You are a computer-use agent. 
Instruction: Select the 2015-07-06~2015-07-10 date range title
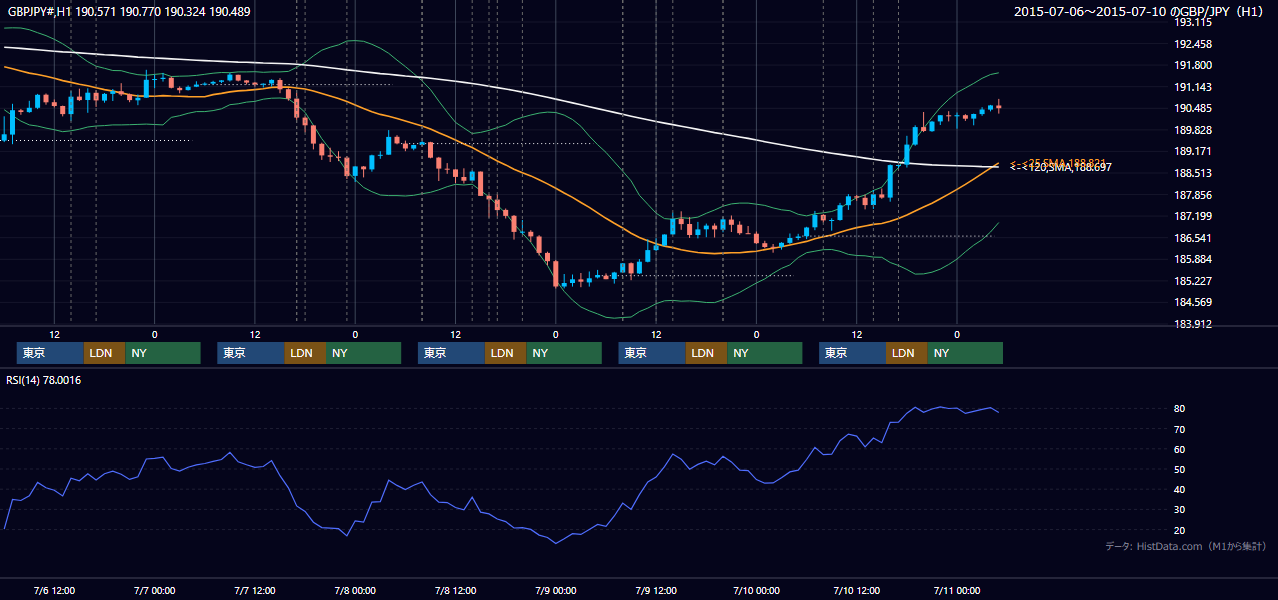(1140, 12)
